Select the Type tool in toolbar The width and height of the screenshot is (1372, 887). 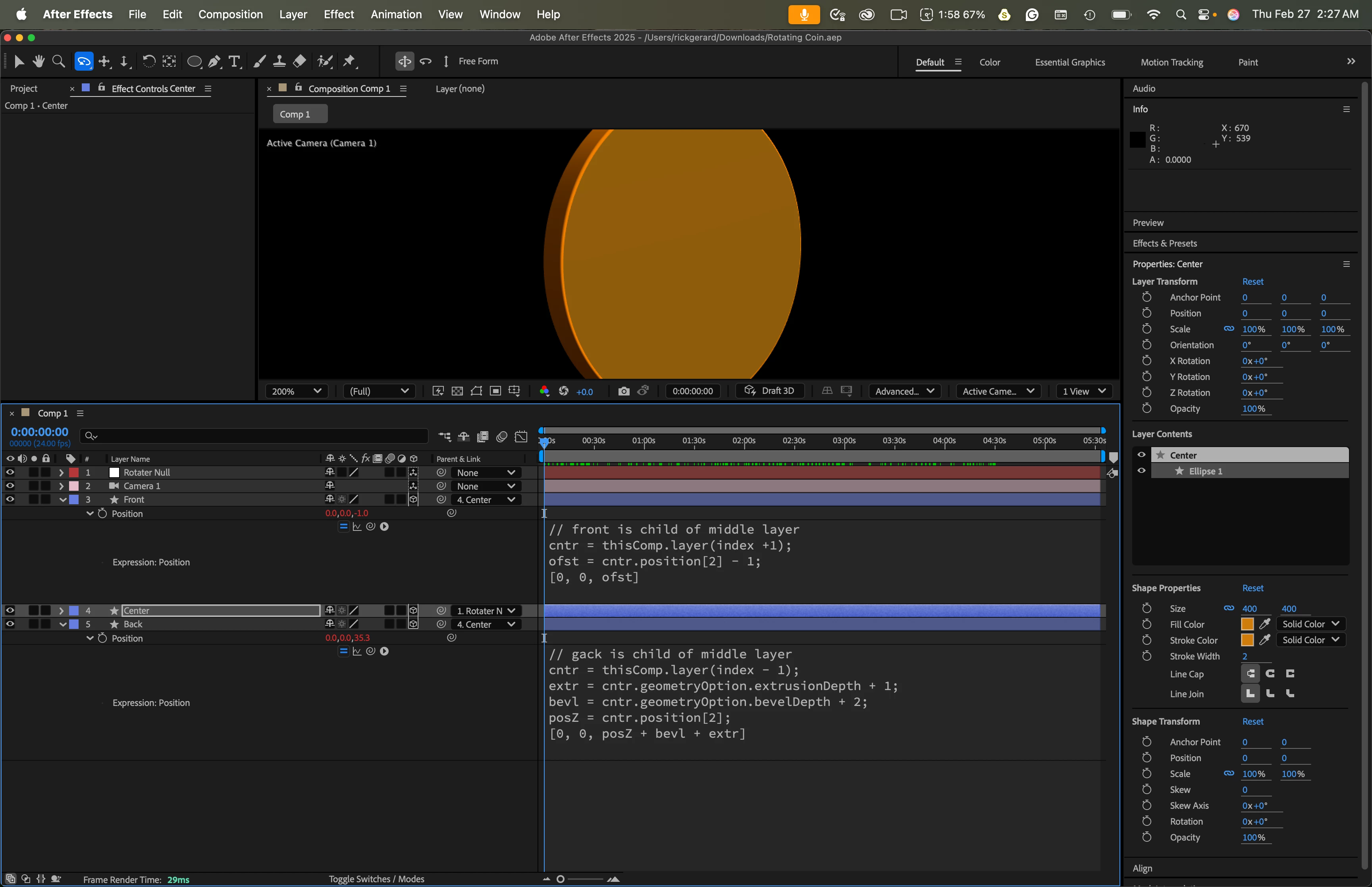click(234, 62)
